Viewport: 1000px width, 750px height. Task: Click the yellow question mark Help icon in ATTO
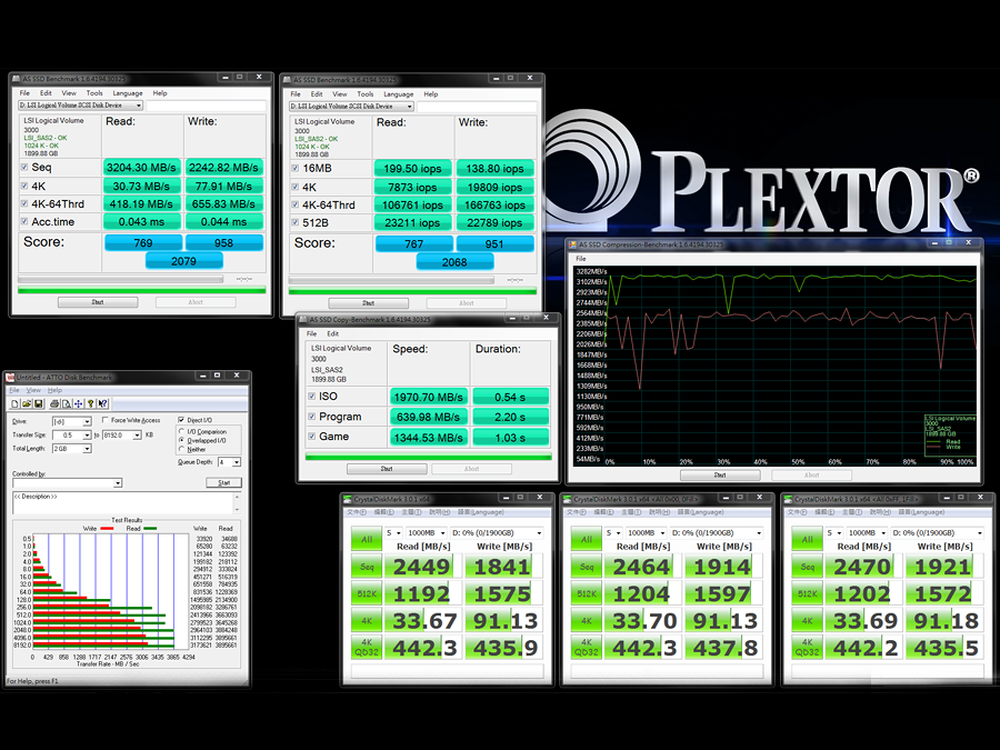(x=91, y=404)
